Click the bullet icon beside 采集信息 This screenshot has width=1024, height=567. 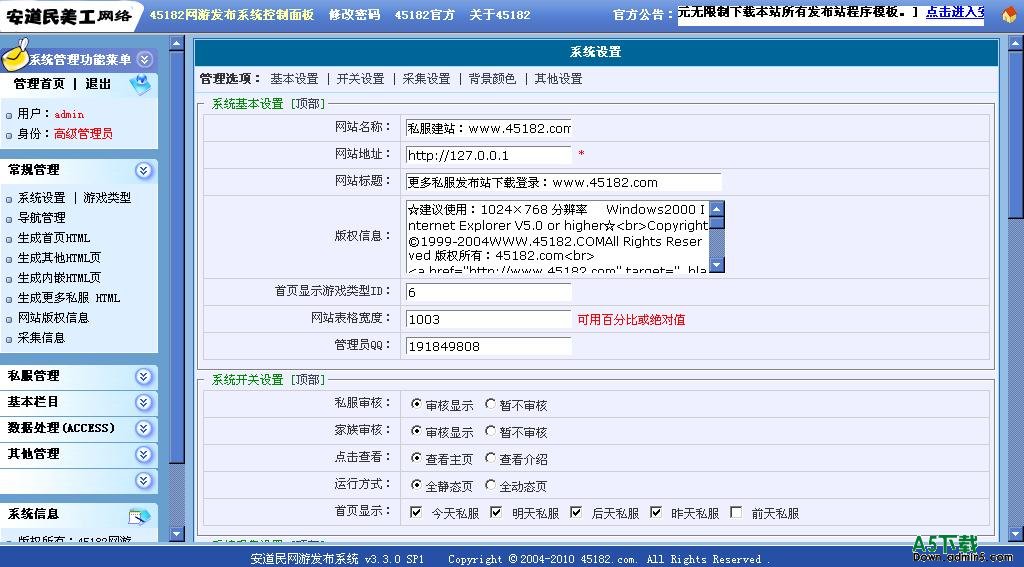pyautogui.click(x=9, y=338)
